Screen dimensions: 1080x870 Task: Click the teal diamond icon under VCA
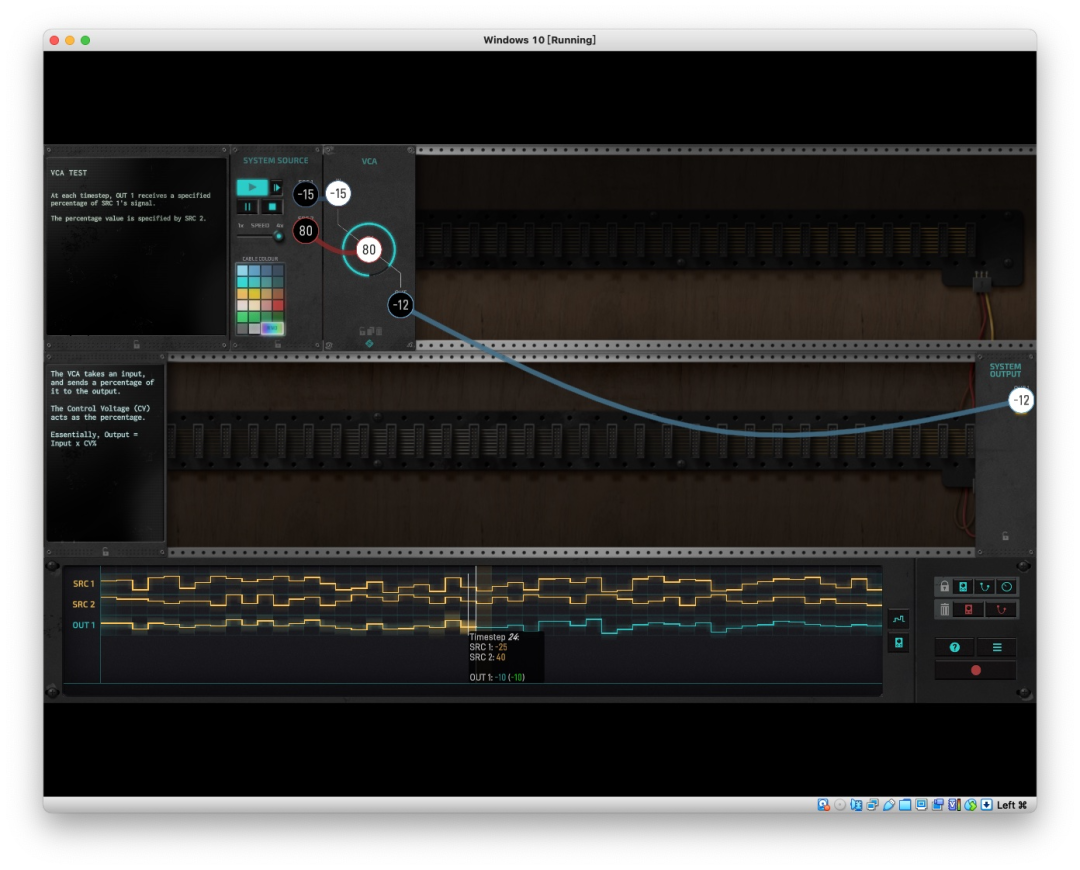369,343
